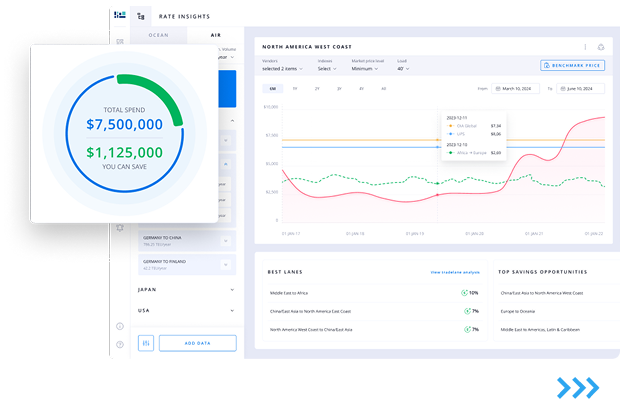Screen dimensions: 620x406
Task: Switch to the Air tab
Action: tap(215, 35)
